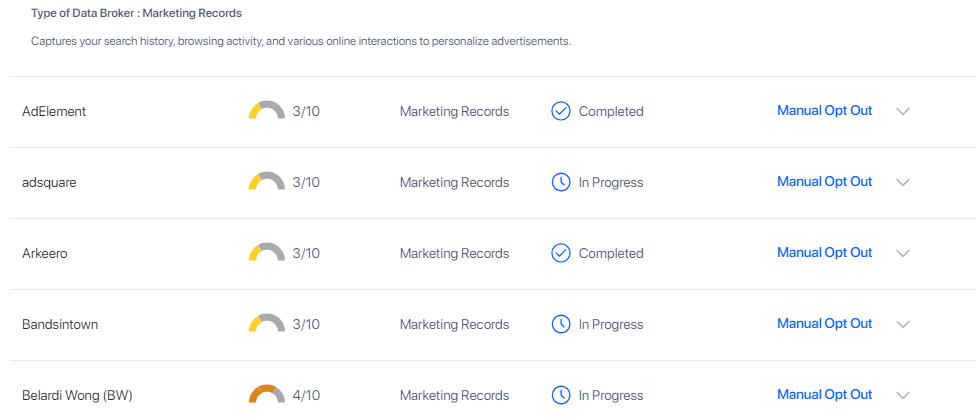Viewport: 976px width, 419px height.
Task: Expand the Belardi Wong (BW) row chevron
Action: point(903,395)
